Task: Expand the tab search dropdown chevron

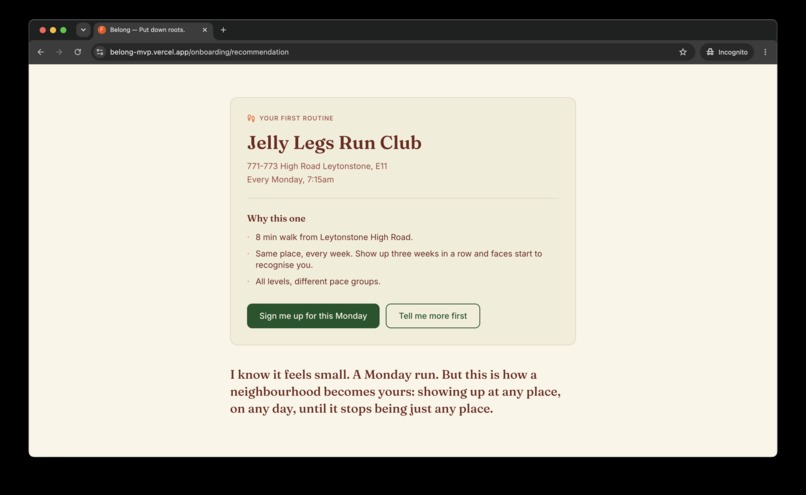Action: (x=83, y=30)
